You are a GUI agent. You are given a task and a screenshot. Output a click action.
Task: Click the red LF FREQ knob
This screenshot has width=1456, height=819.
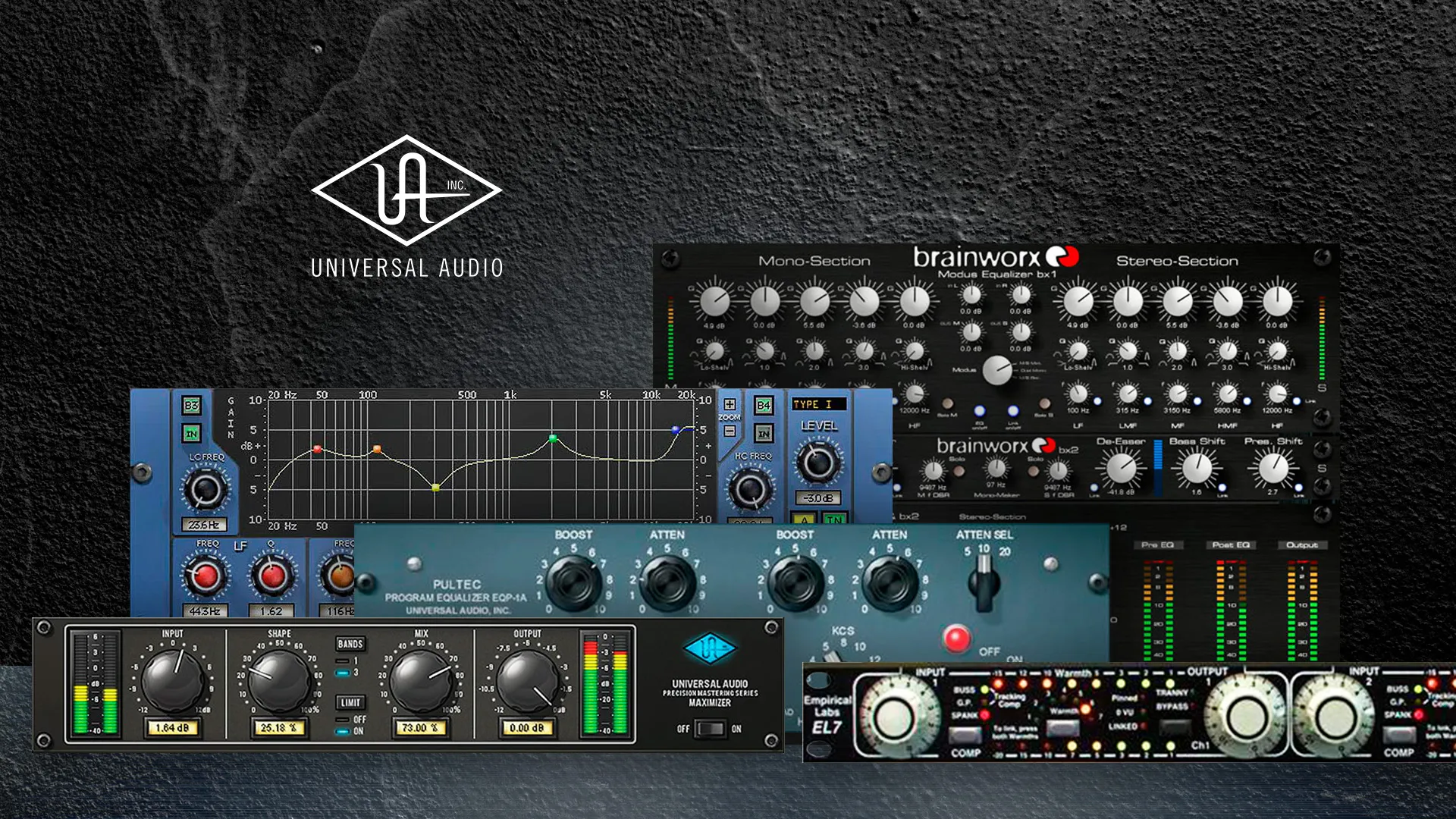pyautogui.click(x=205, y=576)
